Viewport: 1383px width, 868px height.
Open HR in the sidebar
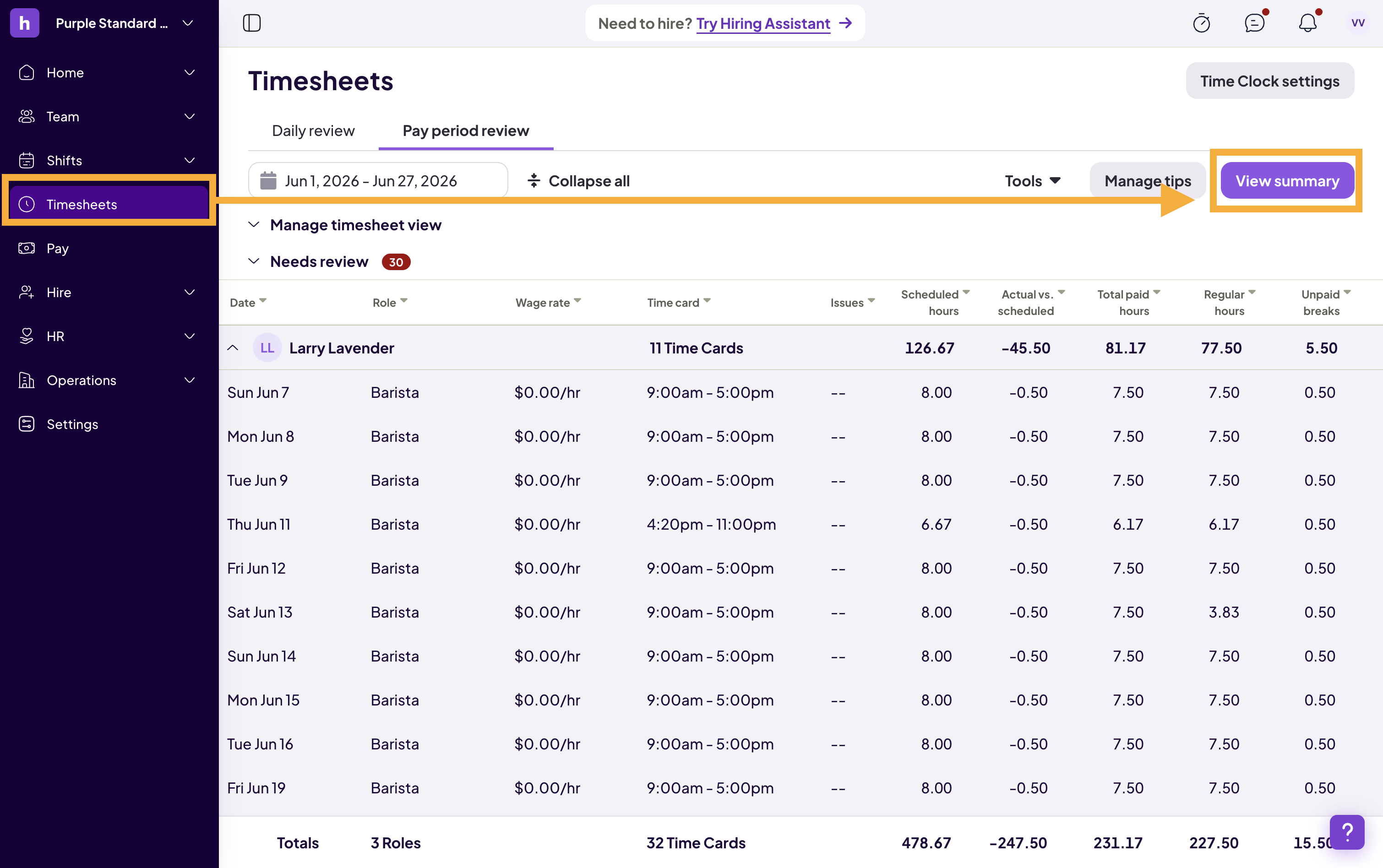click(109, 336)
